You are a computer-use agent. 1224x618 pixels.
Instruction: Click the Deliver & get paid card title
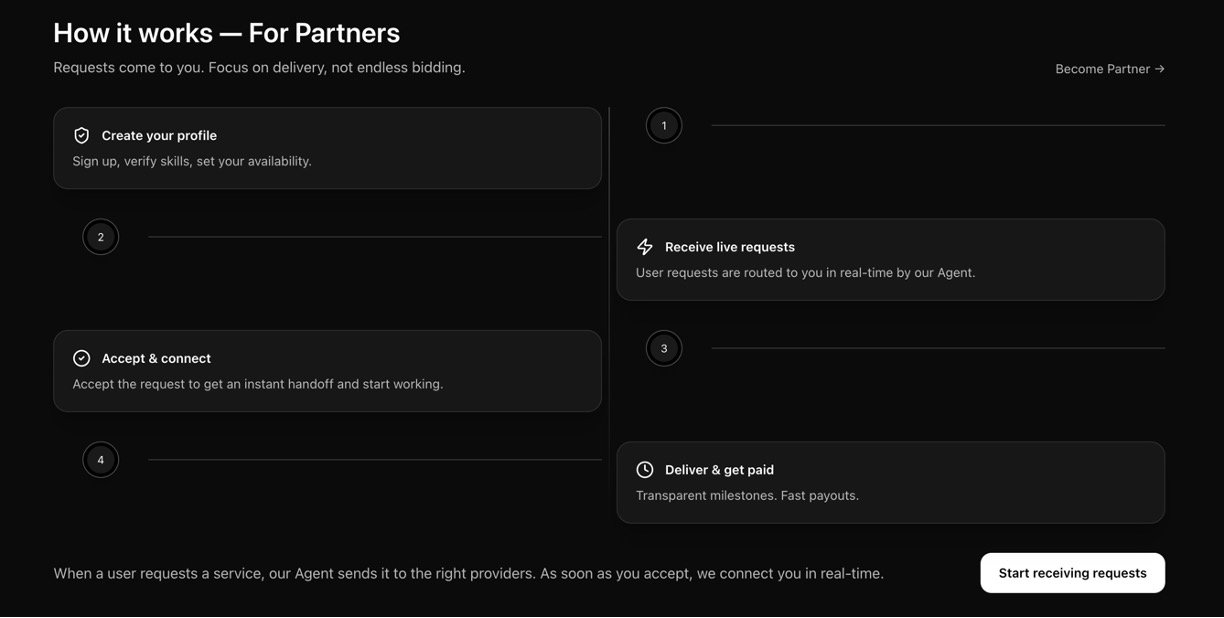pos(719,470)
